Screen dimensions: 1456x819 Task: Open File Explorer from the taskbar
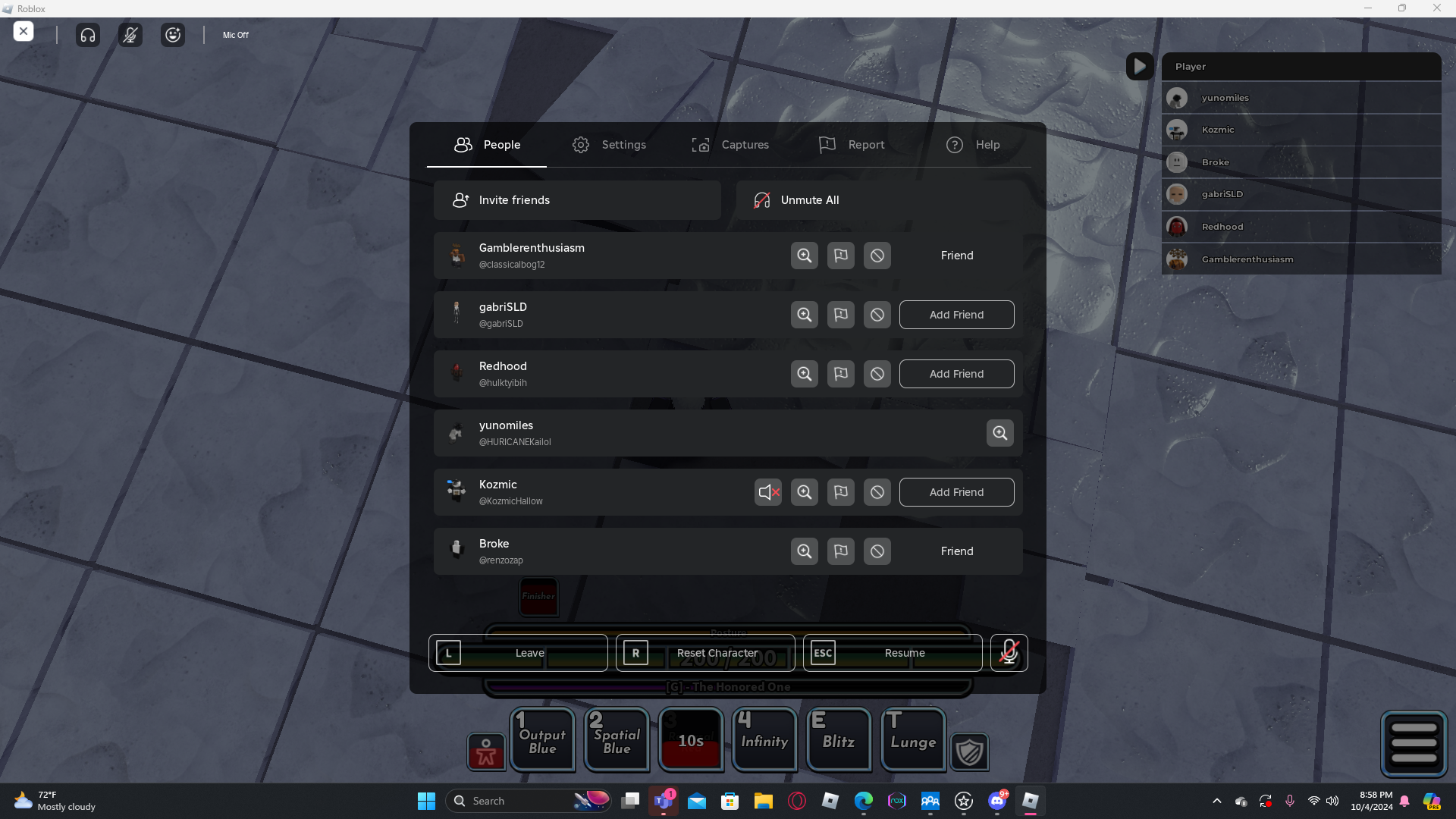point(763,801)
